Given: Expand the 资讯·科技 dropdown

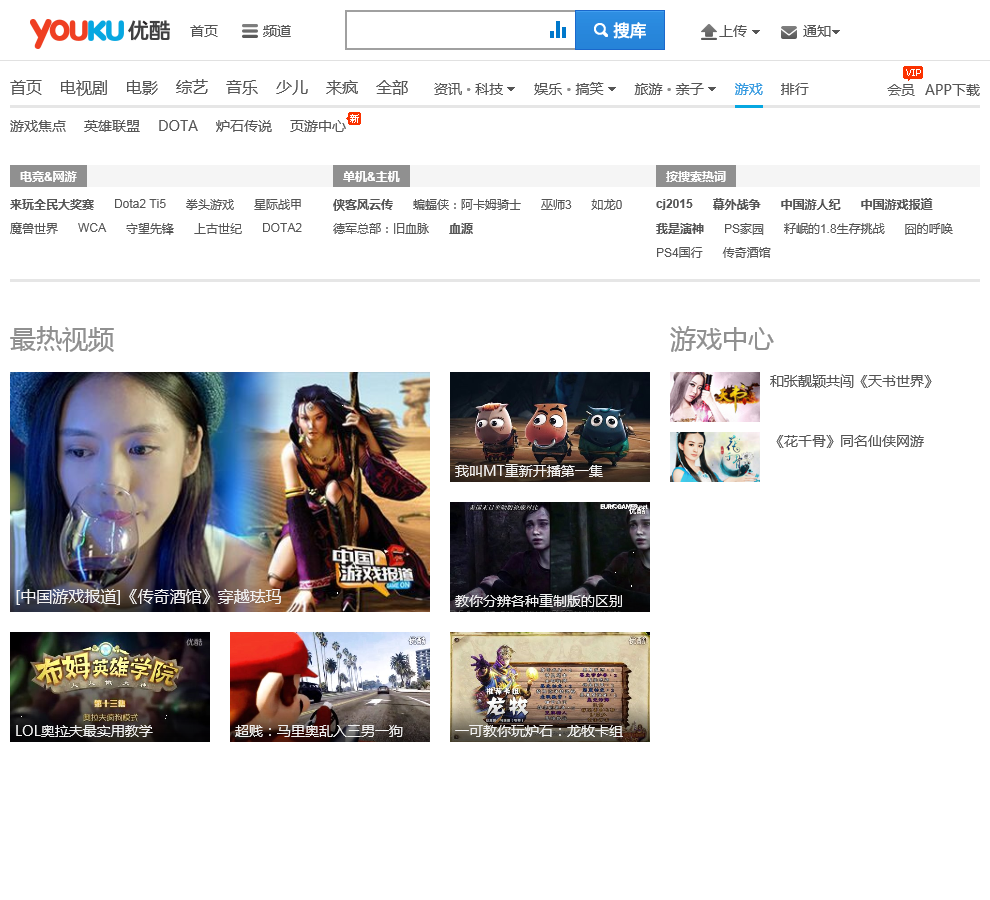Looking at the screenshot, I should (474, 89).
